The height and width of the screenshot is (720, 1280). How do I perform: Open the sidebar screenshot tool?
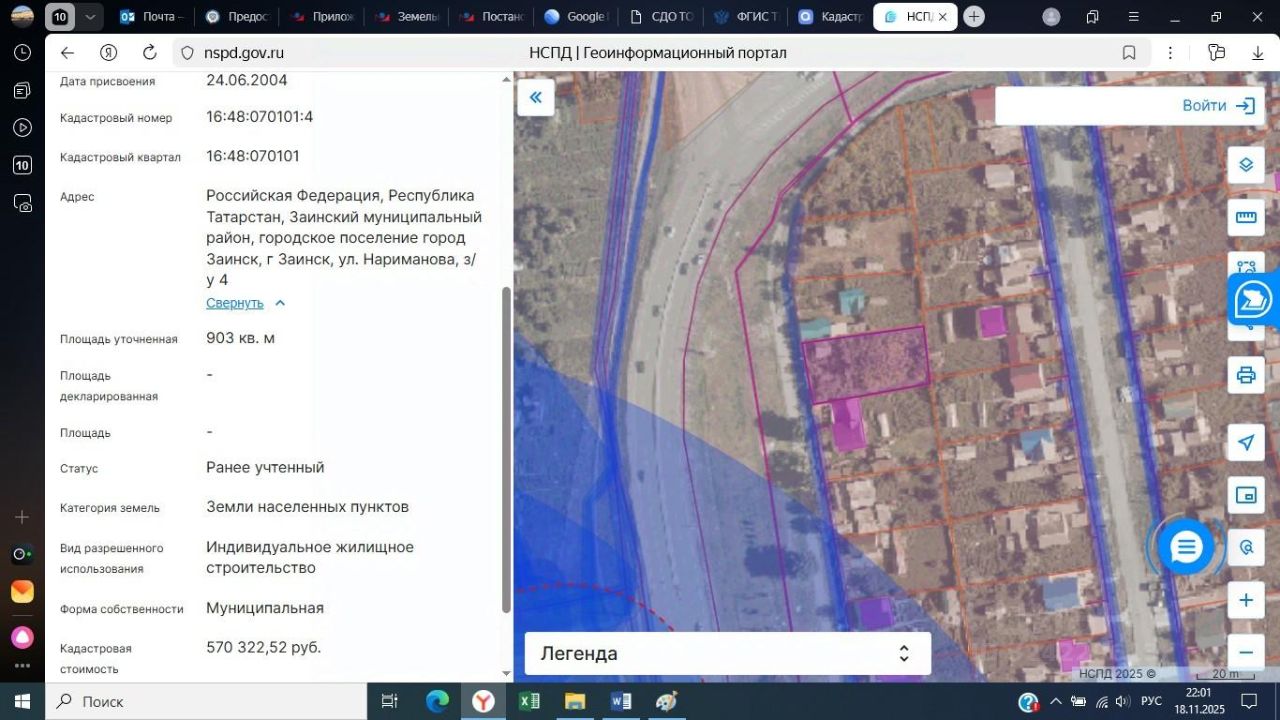coord(22,203)
